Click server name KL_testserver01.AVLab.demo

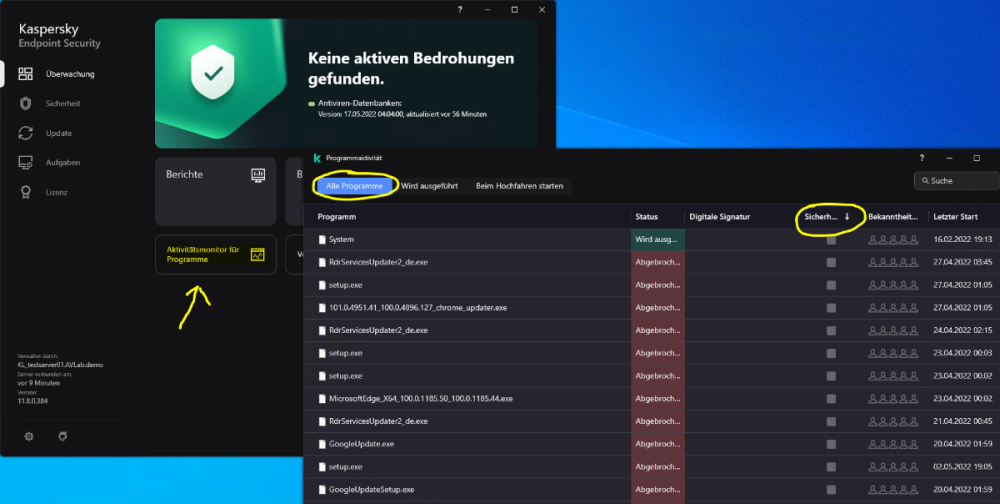click(60, 365)
